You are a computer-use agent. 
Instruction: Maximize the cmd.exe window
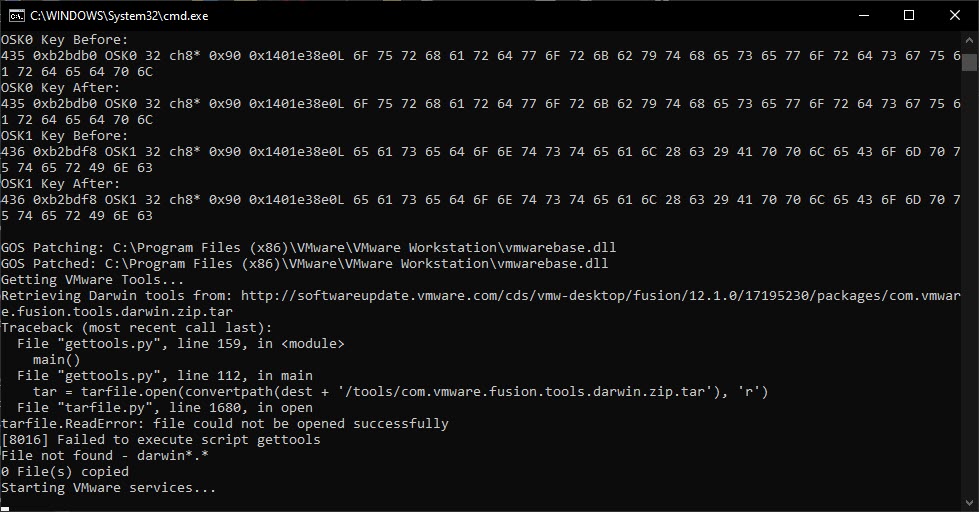(909, 15)
